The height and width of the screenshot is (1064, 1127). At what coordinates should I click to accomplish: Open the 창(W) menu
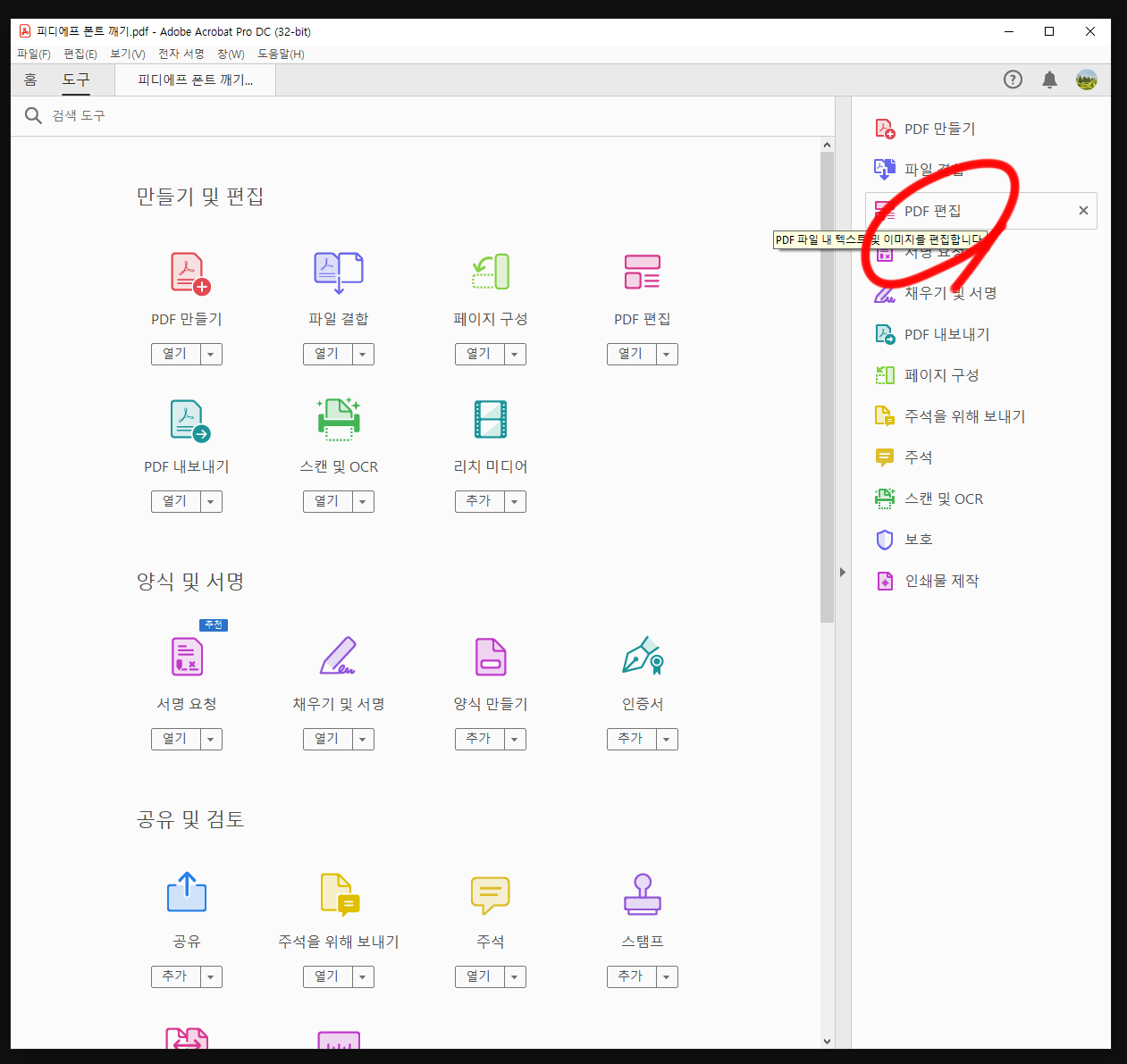tap(231, 54)
